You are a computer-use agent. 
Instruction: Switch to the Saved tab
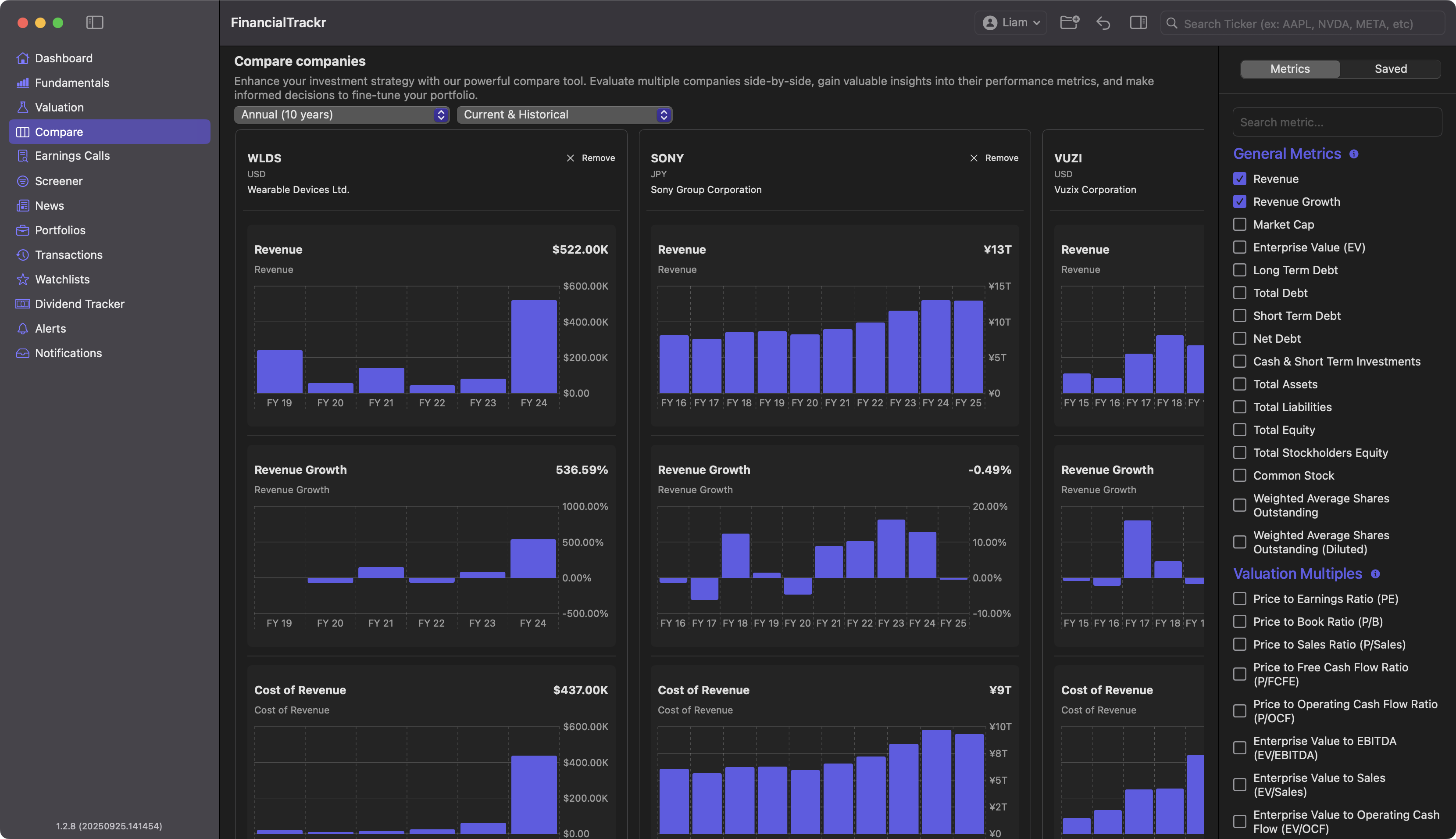point(1390,68)
